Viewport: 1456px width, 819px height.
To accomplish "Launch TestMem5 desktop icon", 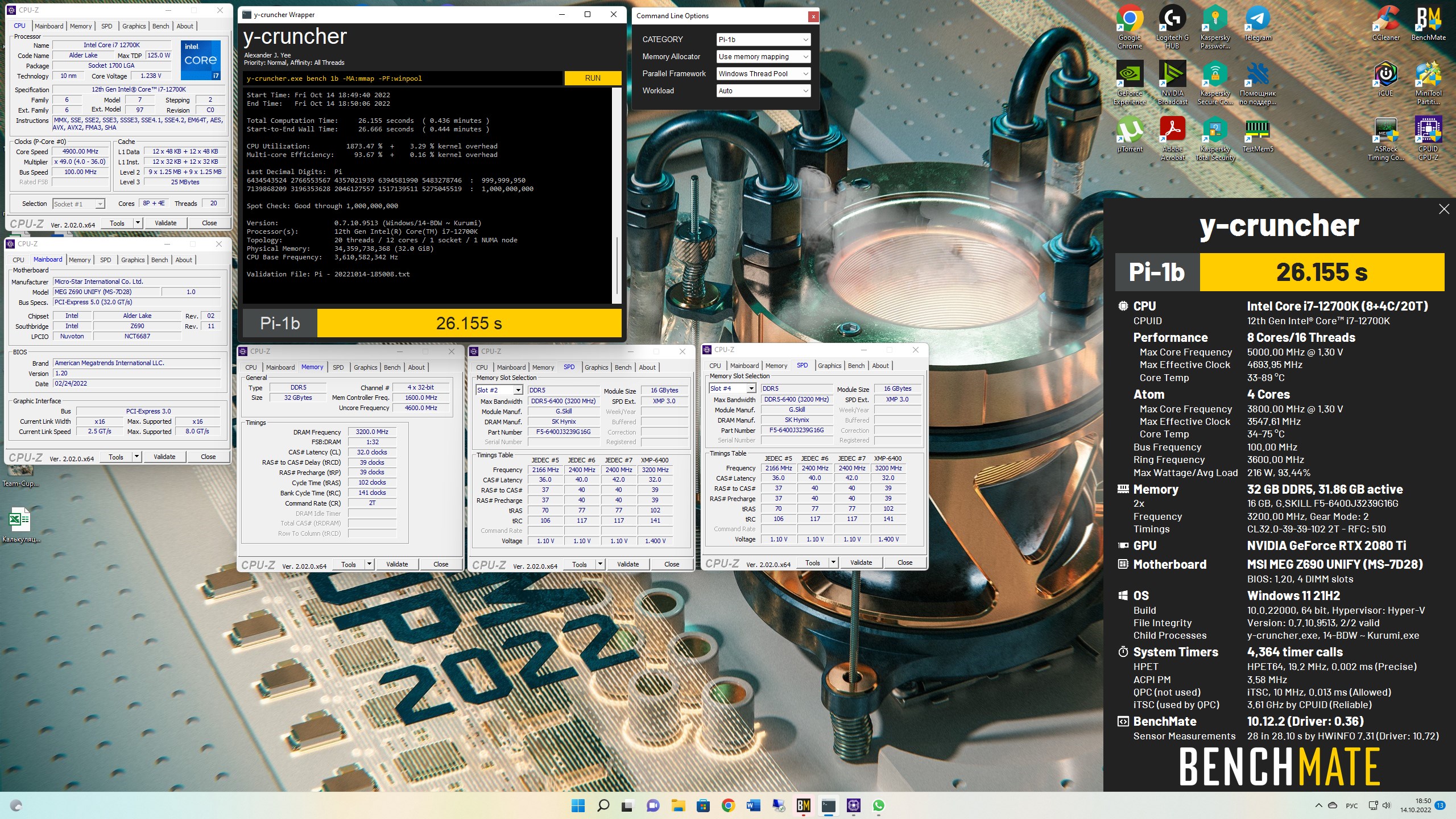I will 1258,135.
